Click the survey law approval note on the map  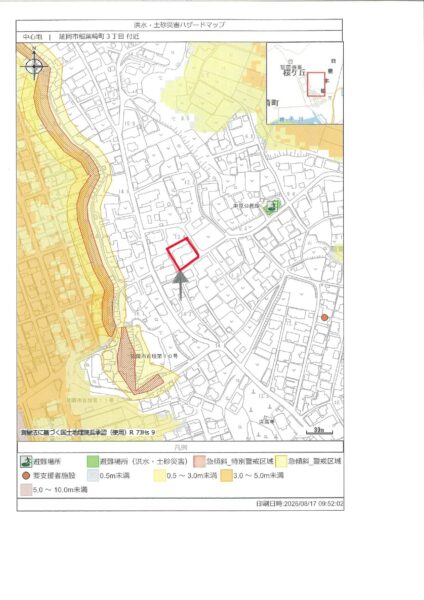click(88, 433)
